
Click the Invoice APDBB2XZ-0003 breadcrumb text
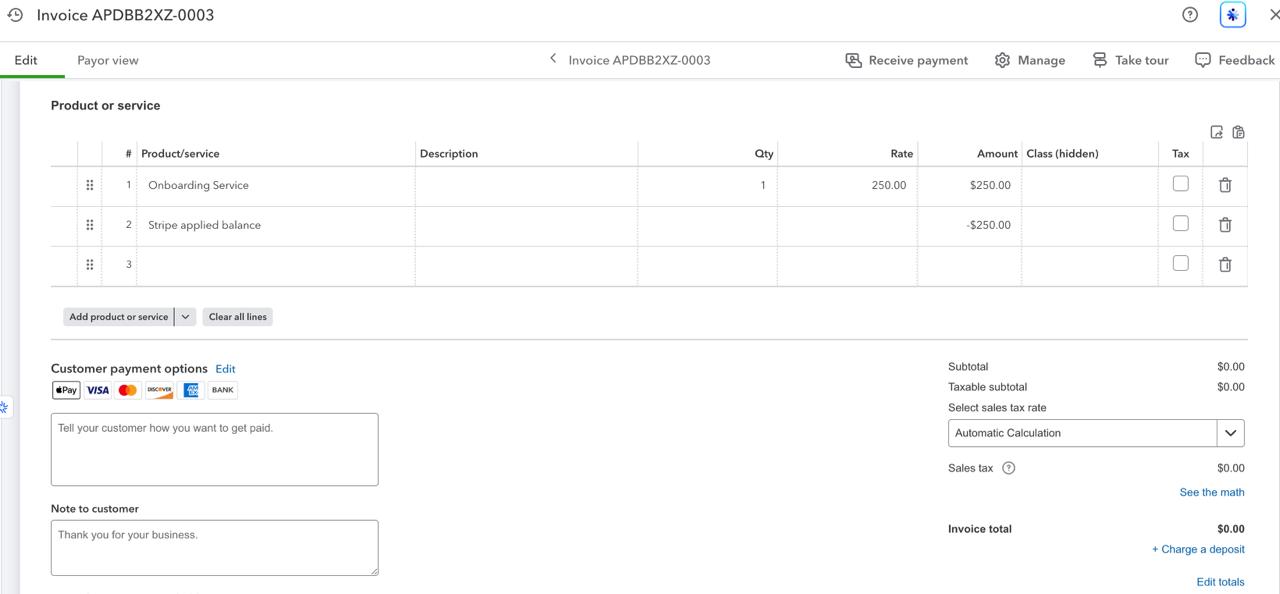[x=639, y=60]
